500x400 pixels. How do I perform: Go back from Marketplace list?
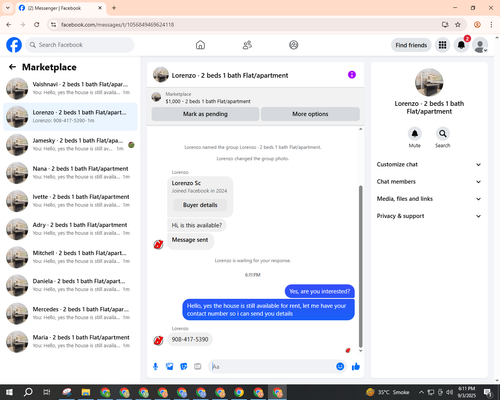coord(12,67)
